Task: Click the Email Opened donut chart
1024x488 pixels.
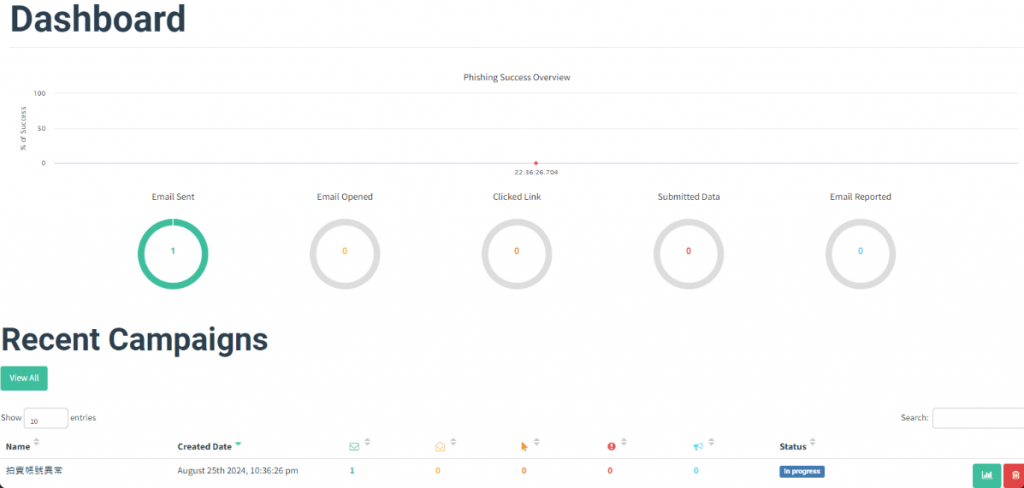Action: [345, 253]
